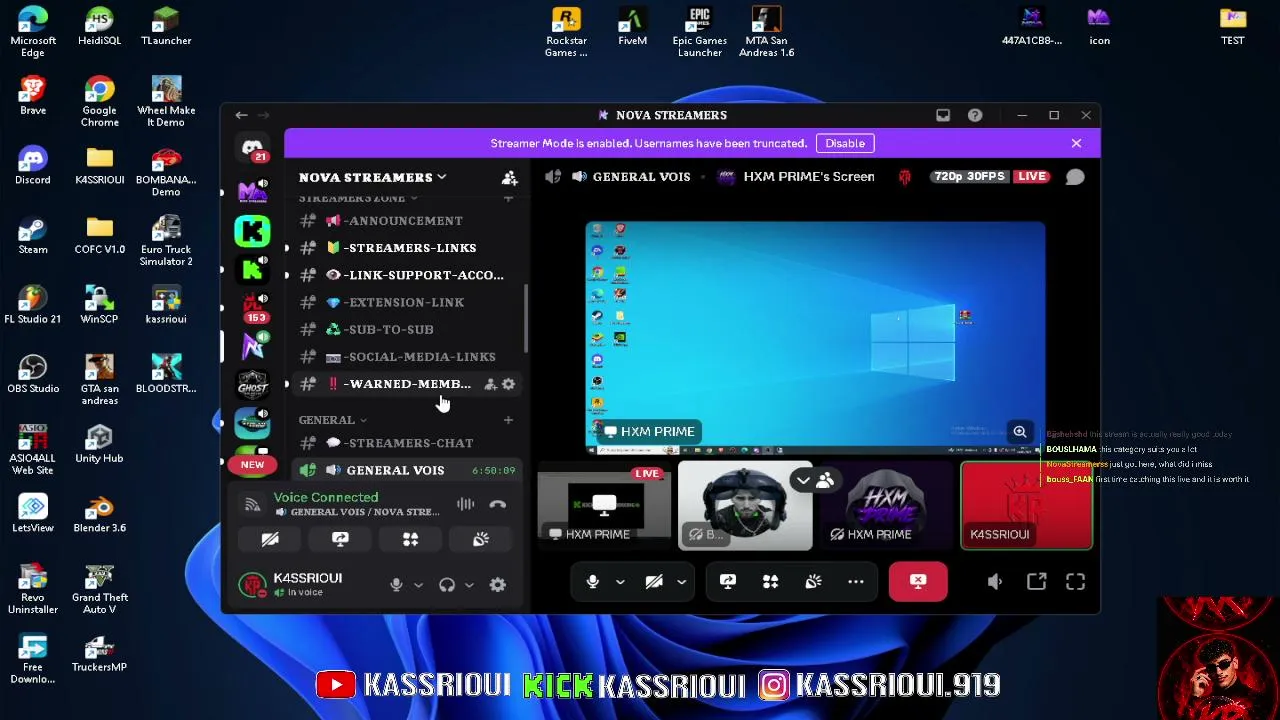Disable Streamer Mode from the banner
Viewport: 1280px width, 720px height.
(x=845, y=143)
